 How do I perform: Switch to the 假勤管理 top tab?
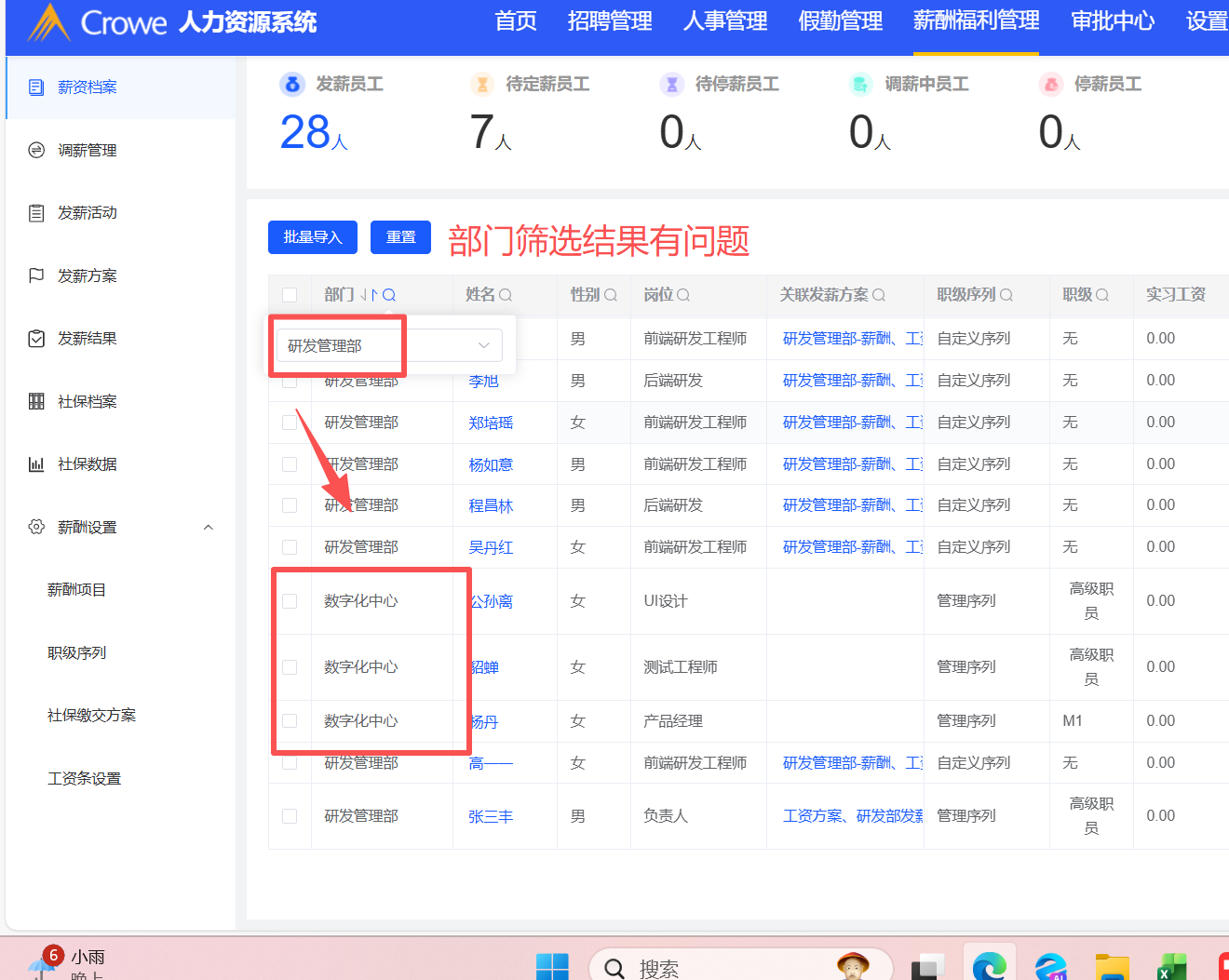pyautogui.click(x=840, y=21)
